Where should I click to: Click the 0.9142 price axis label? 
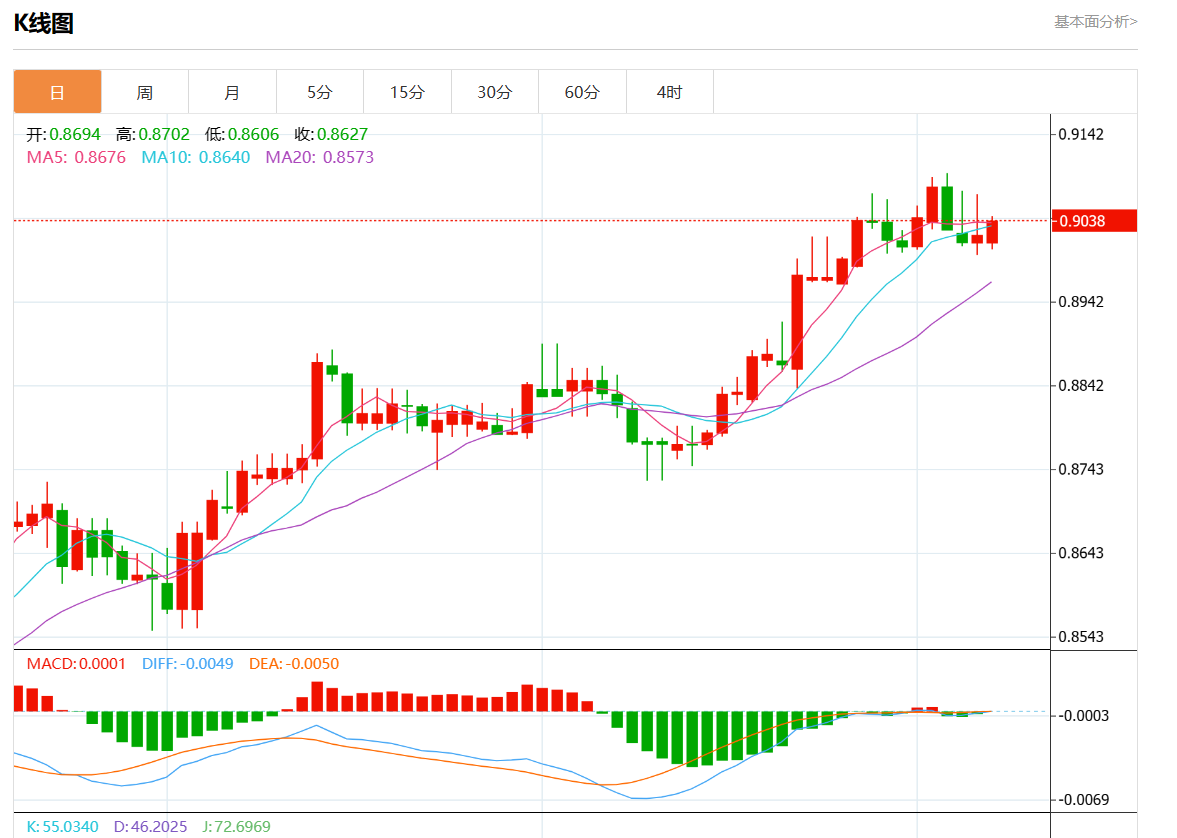[1081, 134]
